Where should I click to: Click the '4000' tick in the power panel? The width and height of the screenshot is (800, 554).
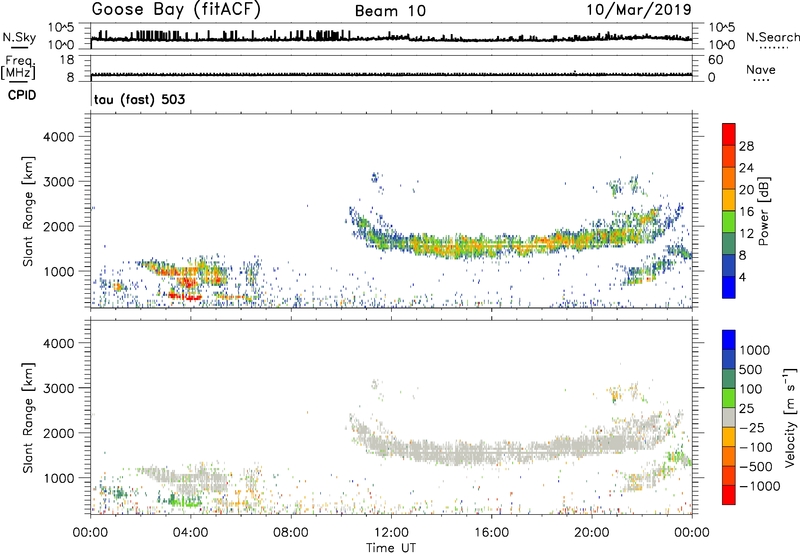coord(59,137)
